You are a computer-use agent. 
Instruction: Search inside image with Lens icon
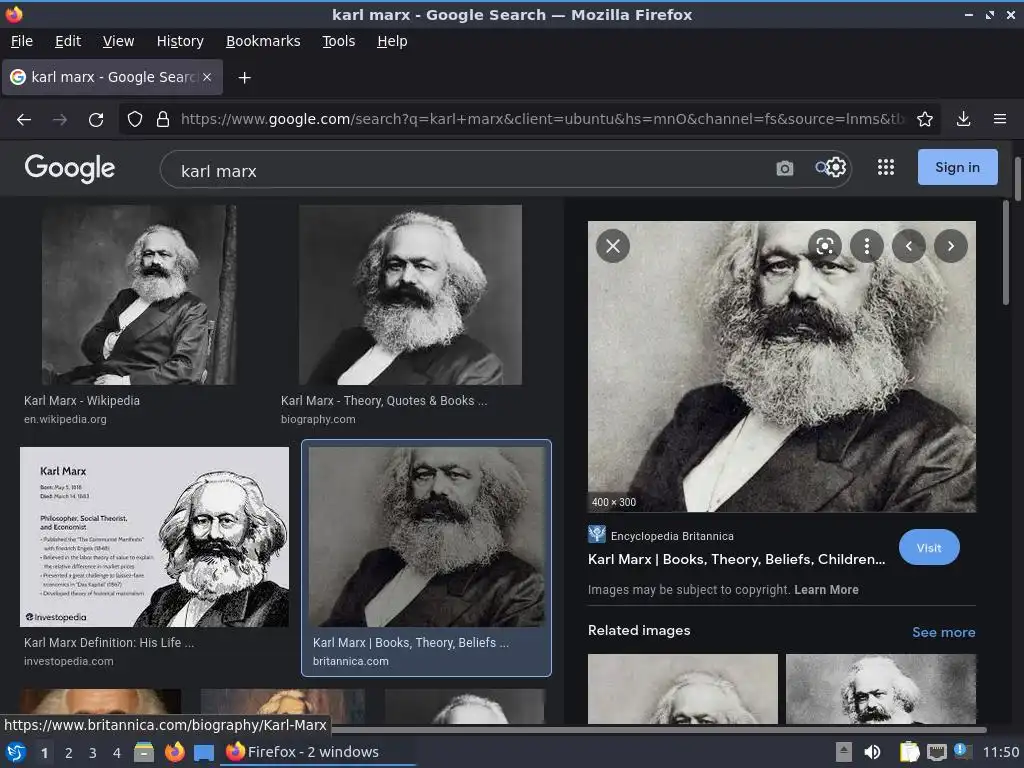pos(825,246)
